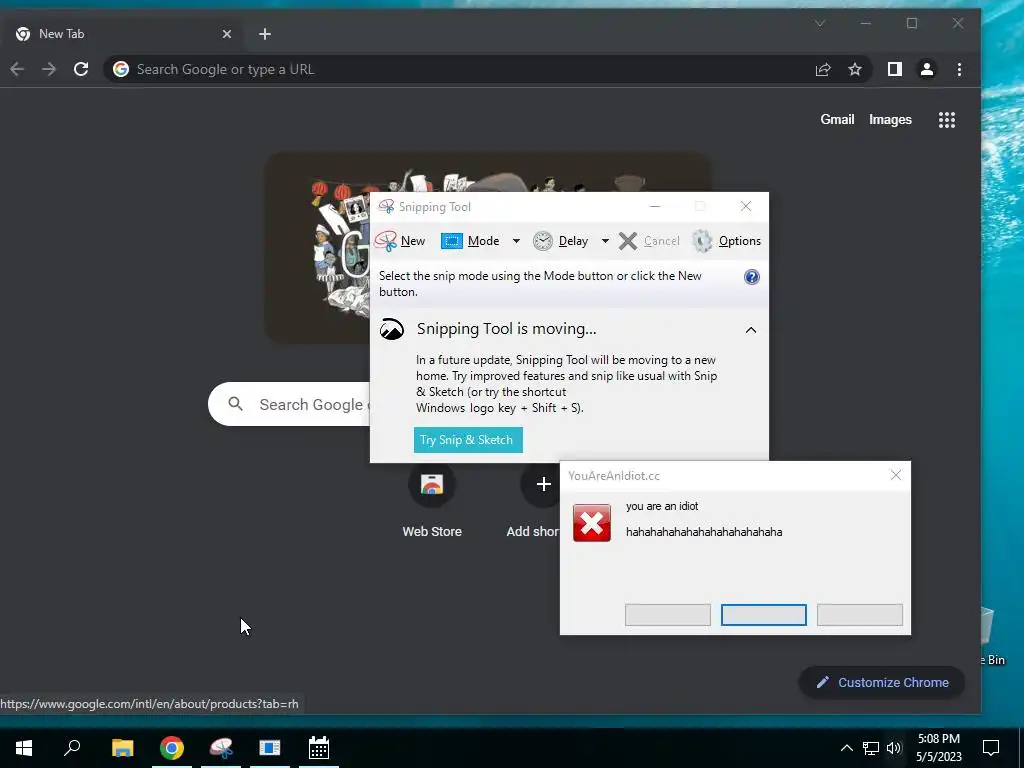Viewport: 1024px width, 768px height.
Task: Close the New Tab tab
Action: click(x=227, y=34)
